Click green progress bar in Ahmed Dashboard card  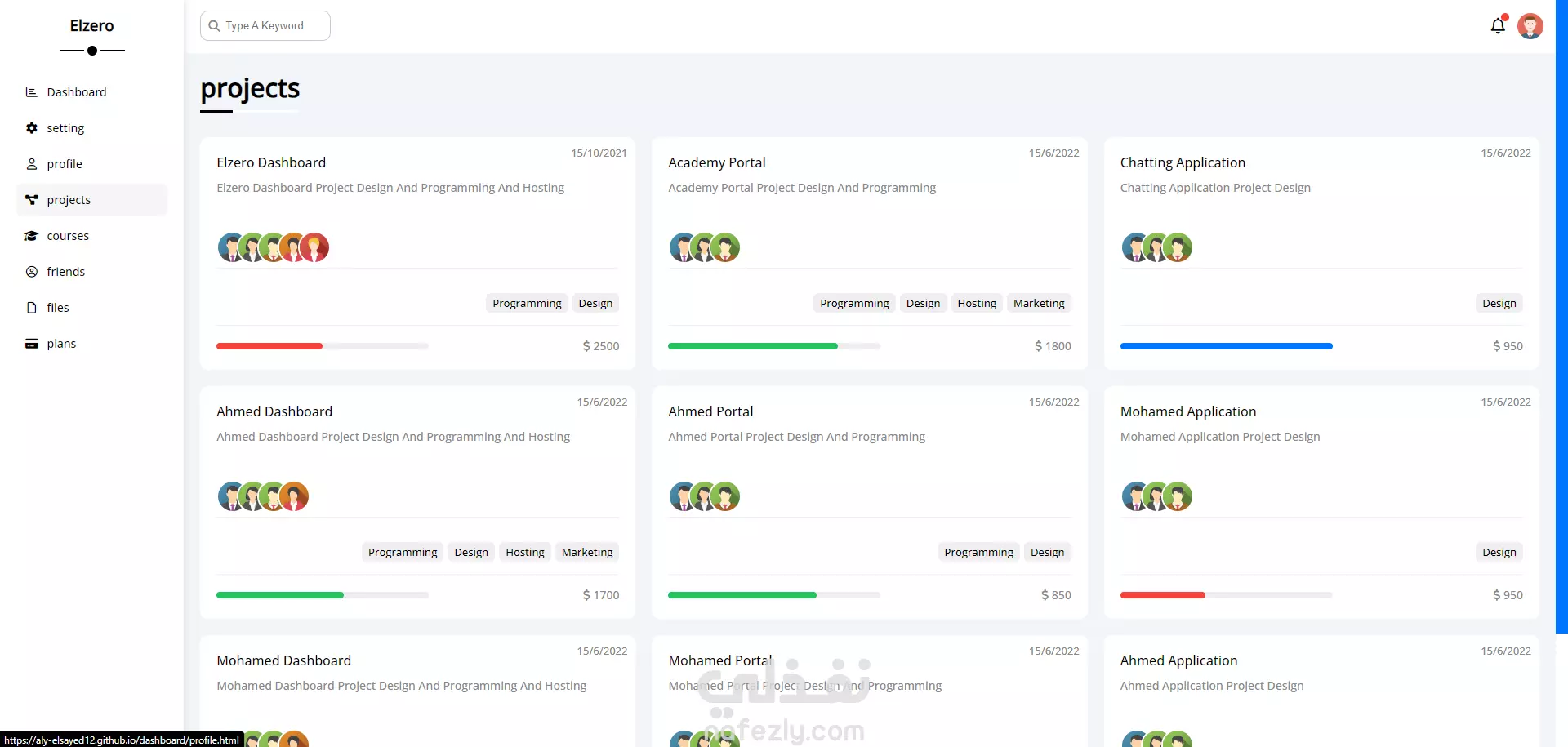coord(280,595)
